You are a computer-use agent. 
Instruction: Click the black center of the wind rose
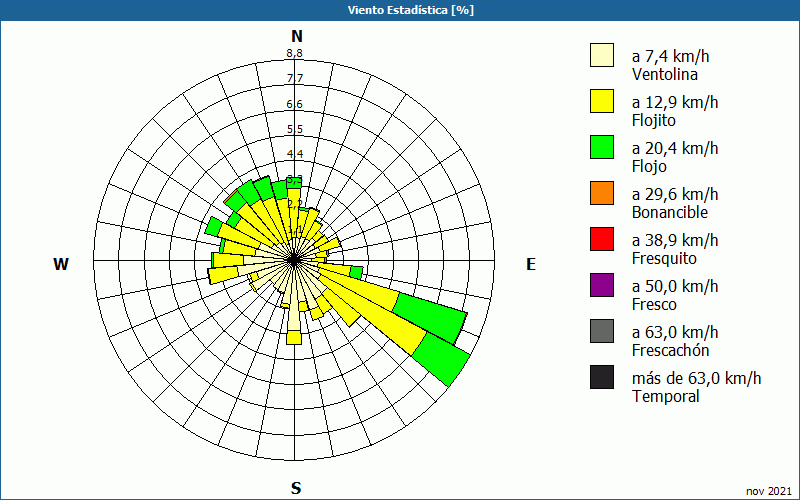tap(294, 260)
